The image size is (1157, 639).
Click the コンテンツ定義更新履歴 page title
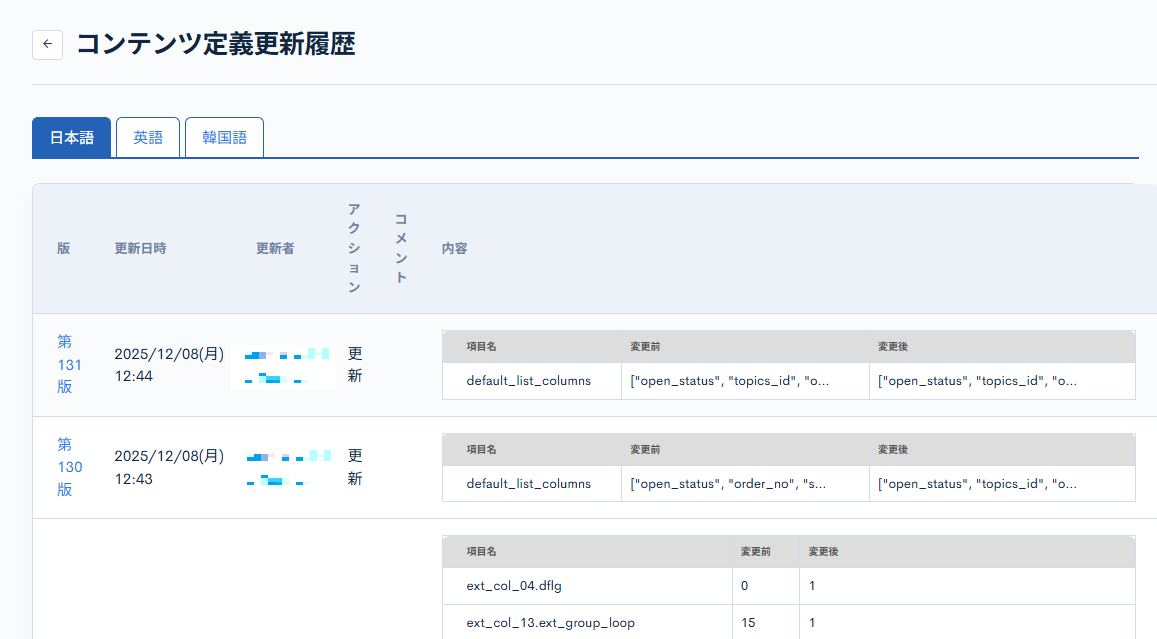click(215, 44)
